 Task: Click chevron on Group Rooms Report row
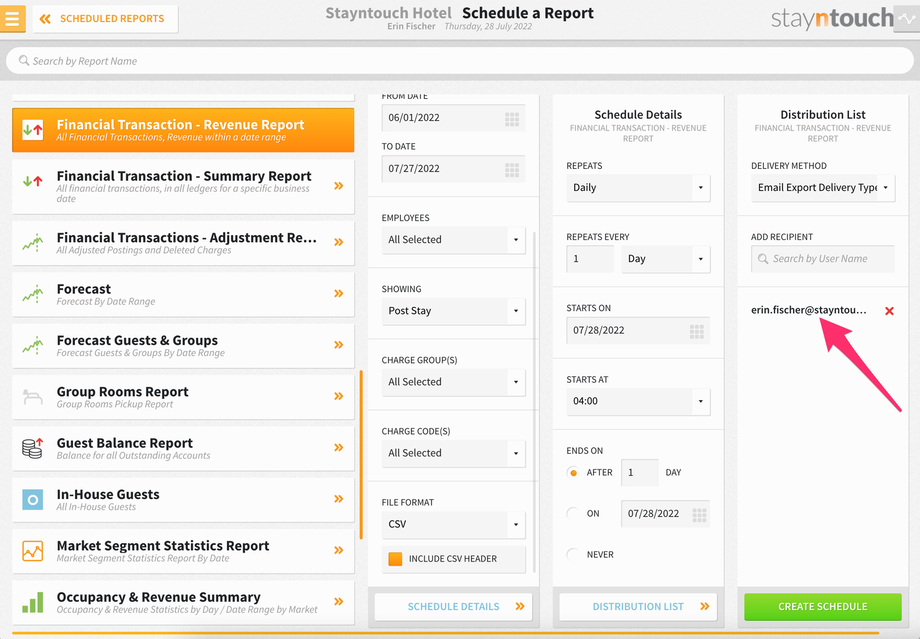tap(339, 396)
